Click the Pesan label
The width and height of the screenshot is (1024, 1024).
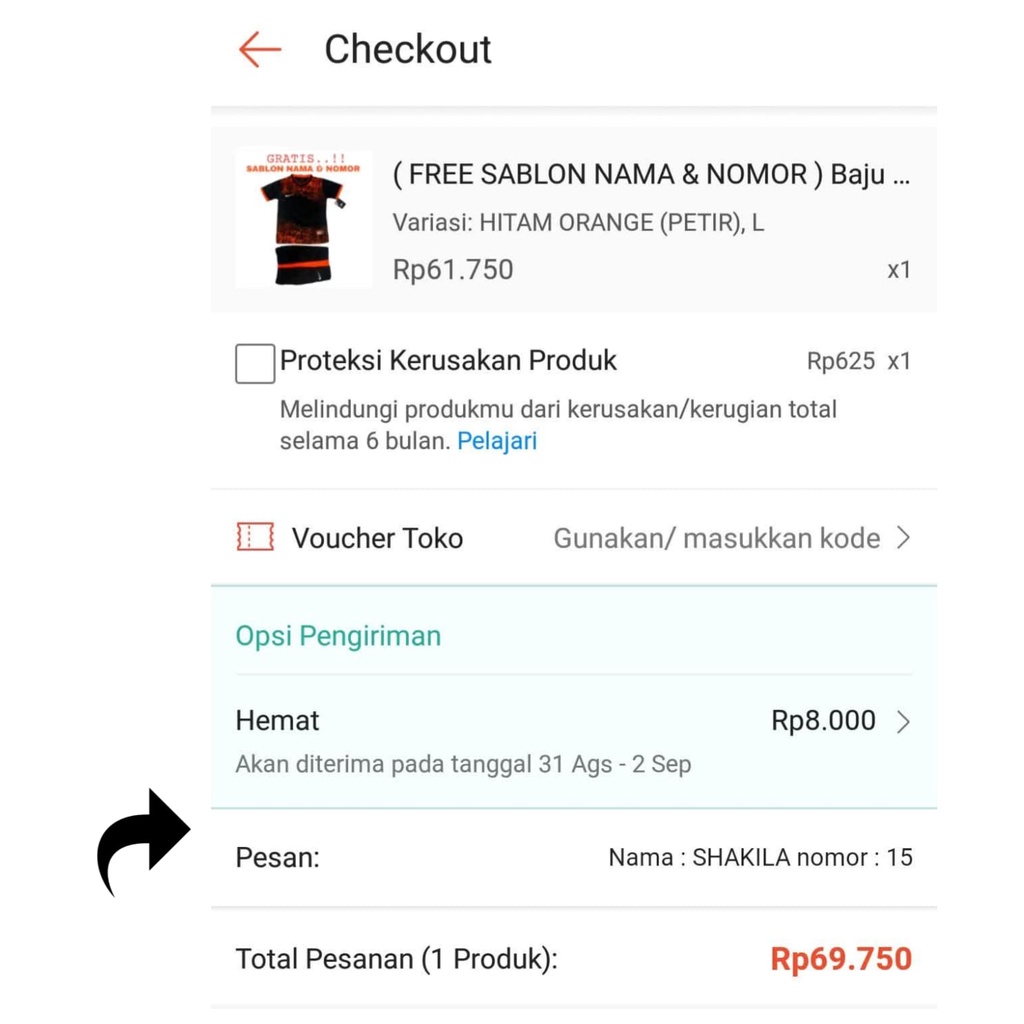(x=277, y=857)
